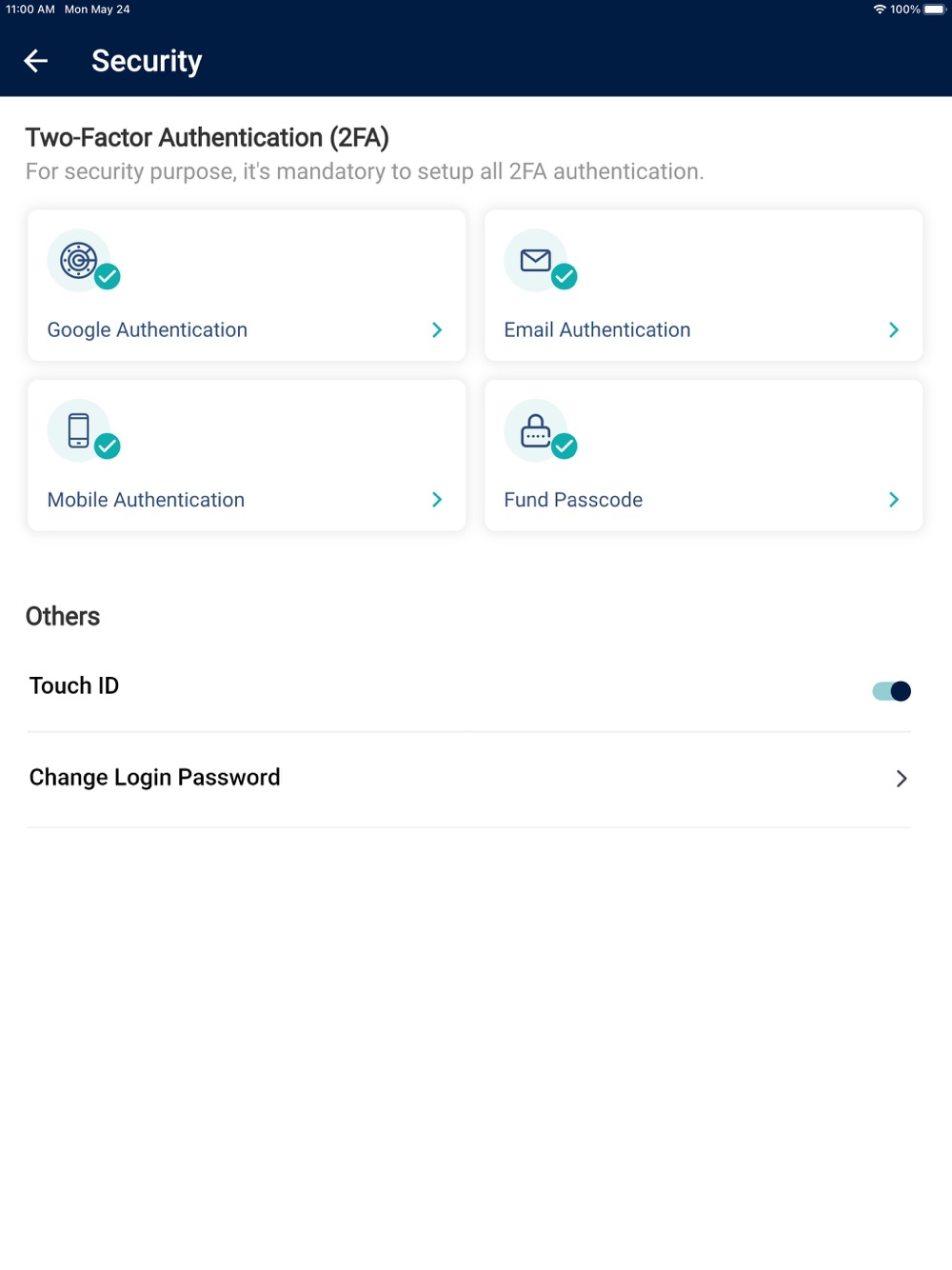The height and width of the screenshot is (1270, 952).
Task: Tap the Mobile phone icon
Action: (79, 430)
